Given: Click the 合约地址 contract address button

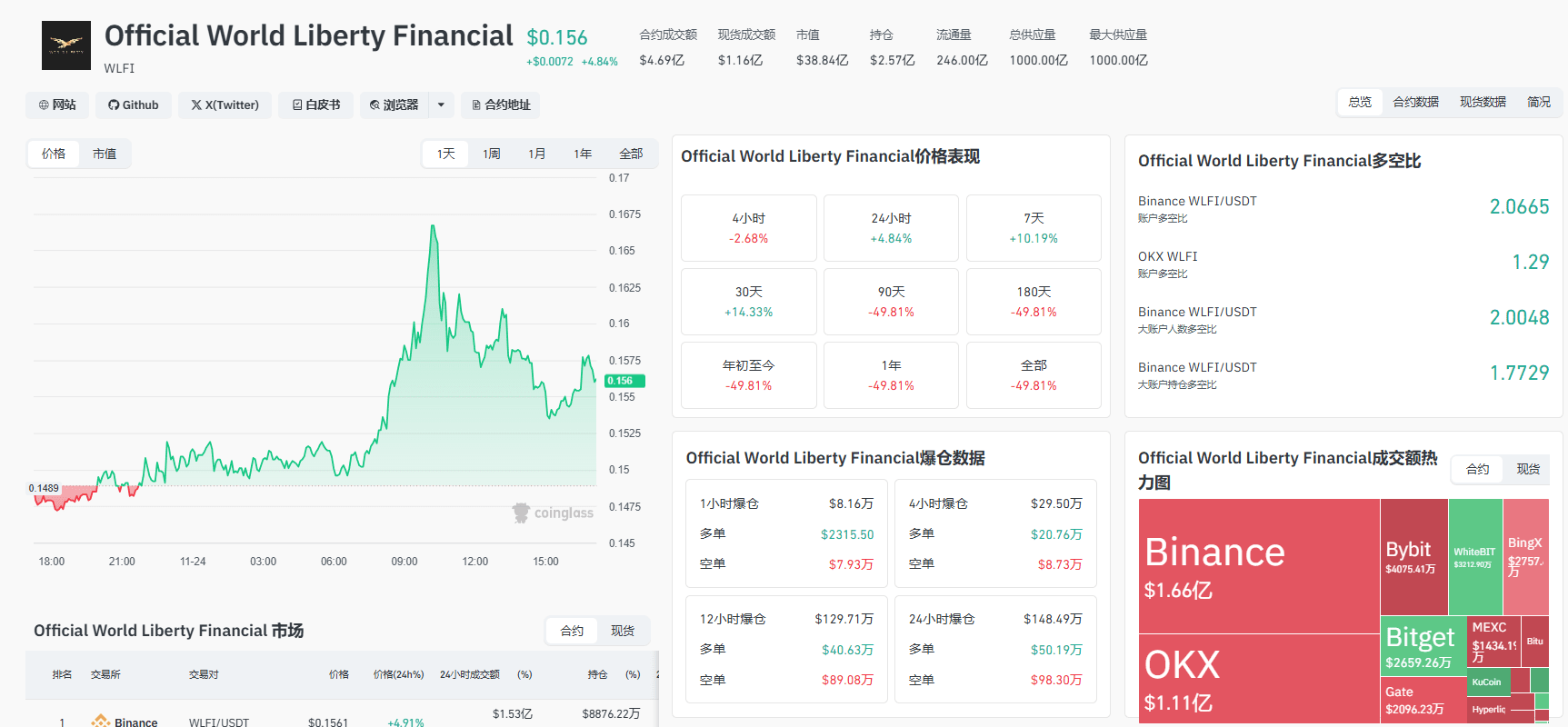Looking at the screenshot, I should [x=501, y=105].
